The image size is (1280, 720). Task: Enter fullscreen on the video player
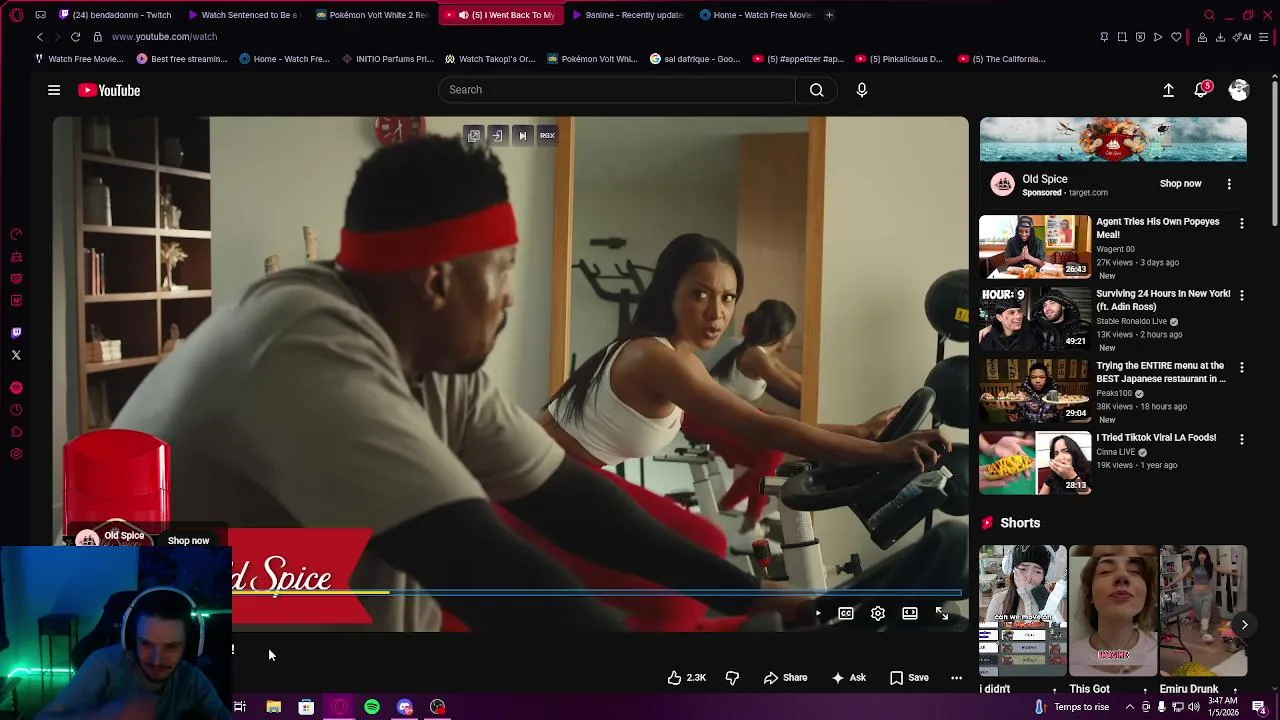tap(942, 613)
